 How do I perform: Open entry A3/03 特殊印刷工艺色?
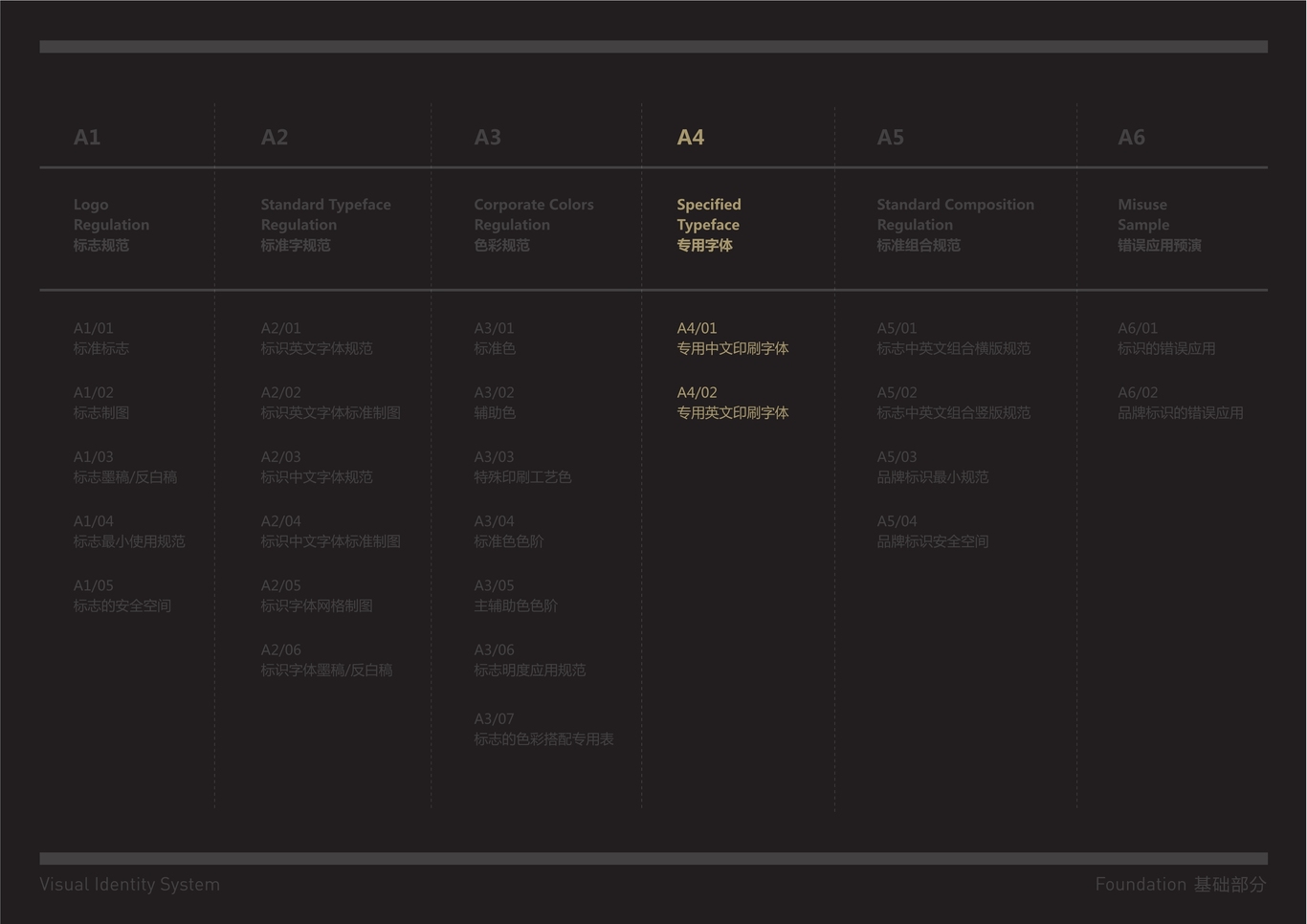[x=523, y=467]
